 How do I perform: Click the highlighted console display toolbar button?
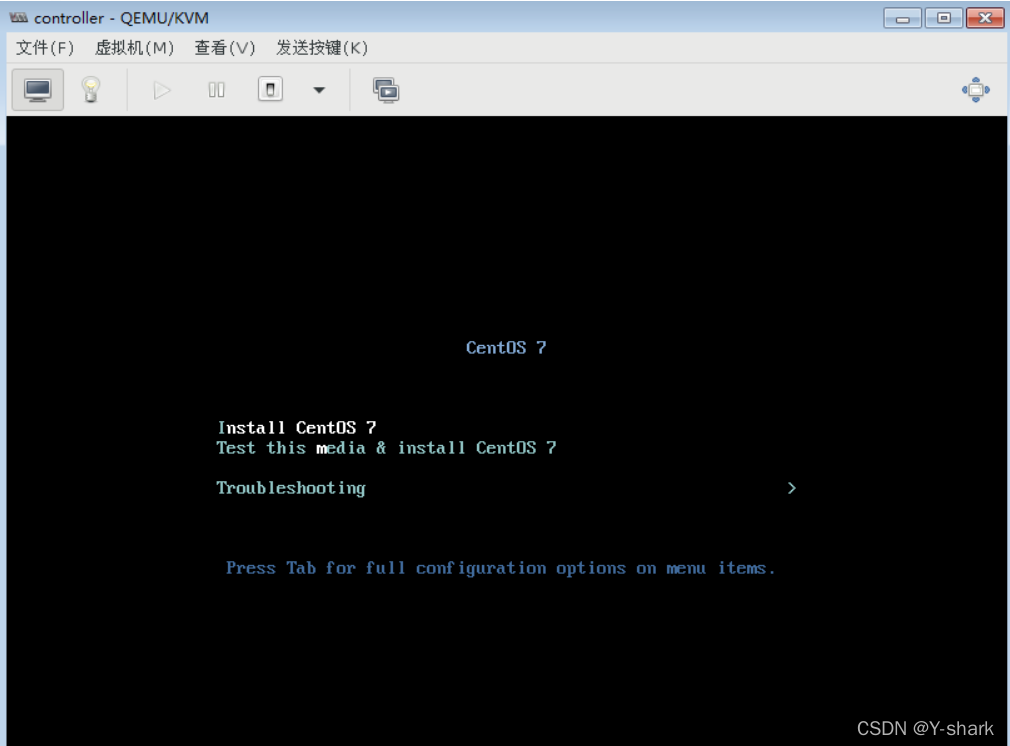click(x=37, y=89)
